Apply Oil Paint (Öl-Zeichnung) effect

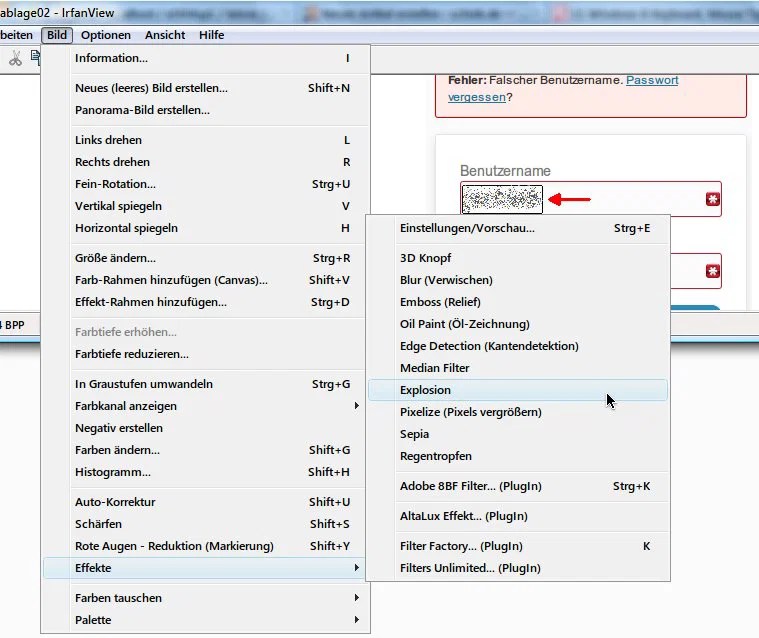click(518, 324)
